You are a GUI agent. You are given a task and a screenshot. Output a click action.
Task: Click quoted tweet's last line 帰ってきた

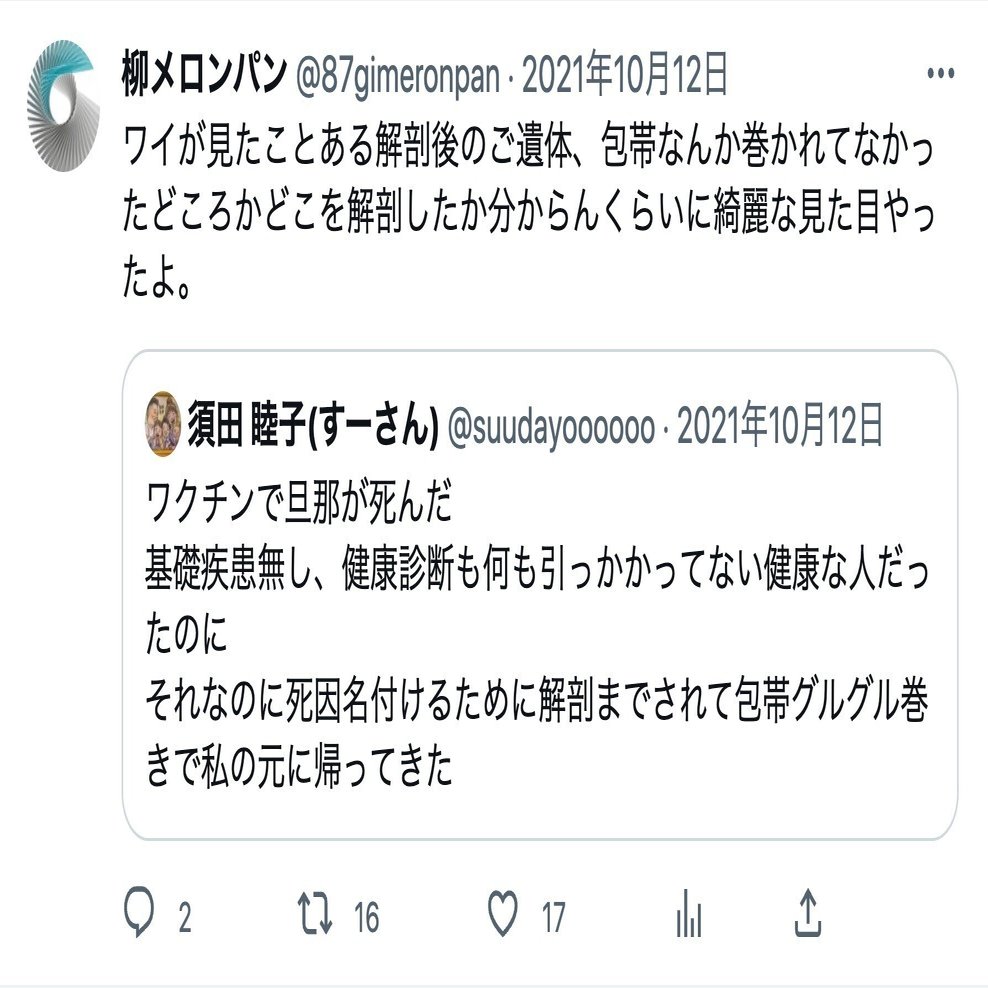pyautogui.click(x=299, y=766)
